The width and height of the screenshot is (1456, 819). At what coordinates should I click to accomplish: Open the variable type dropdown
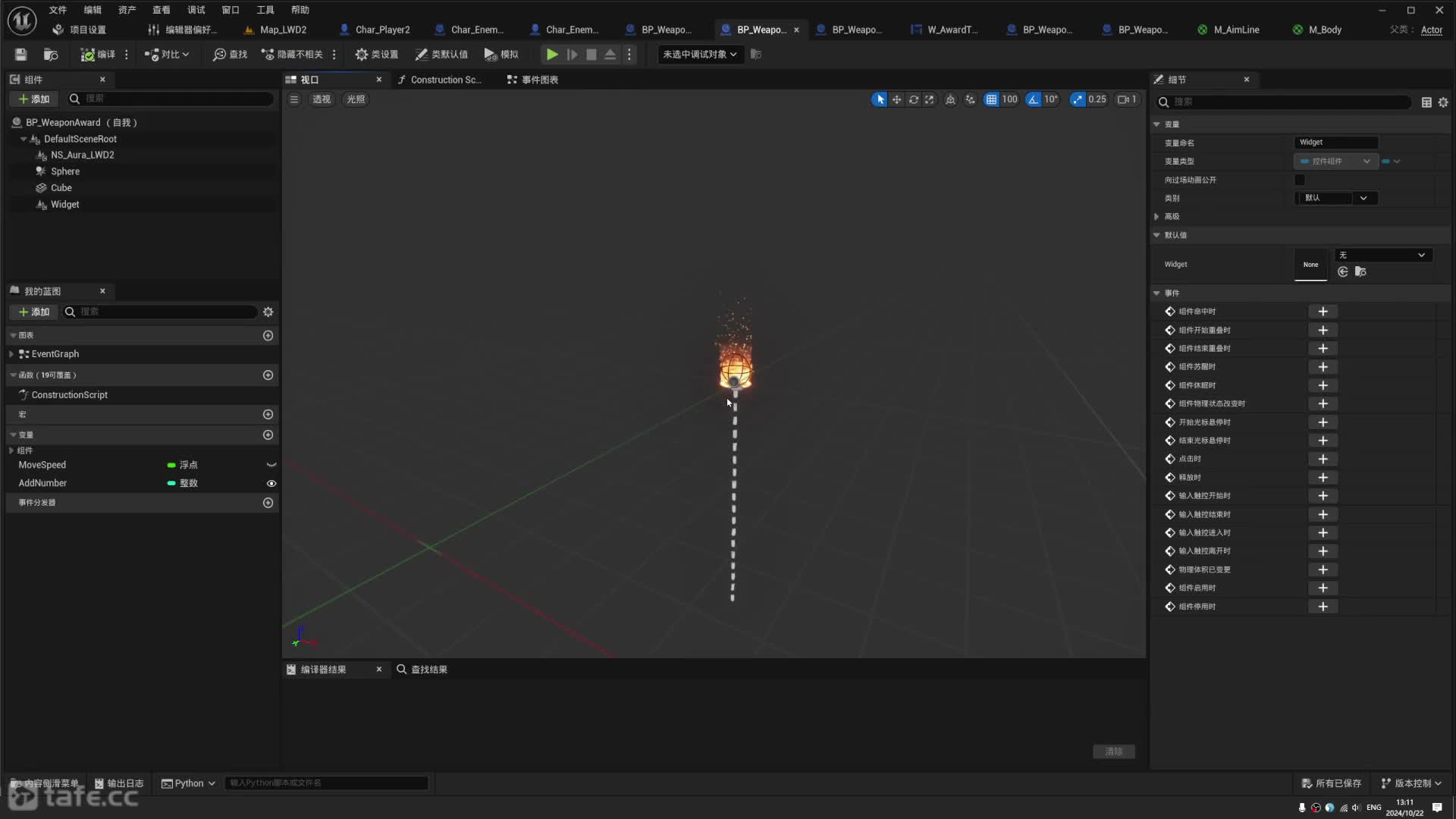pos(1335,162)
